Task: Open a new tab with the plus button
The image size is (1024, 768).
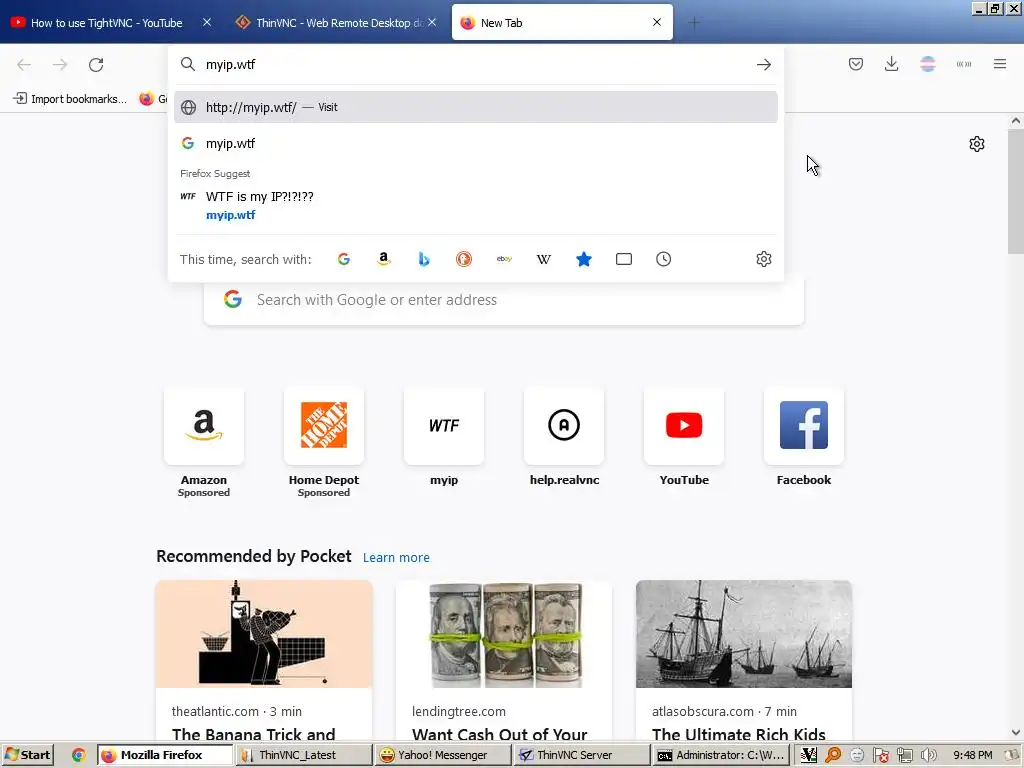Action: (694, 23)
